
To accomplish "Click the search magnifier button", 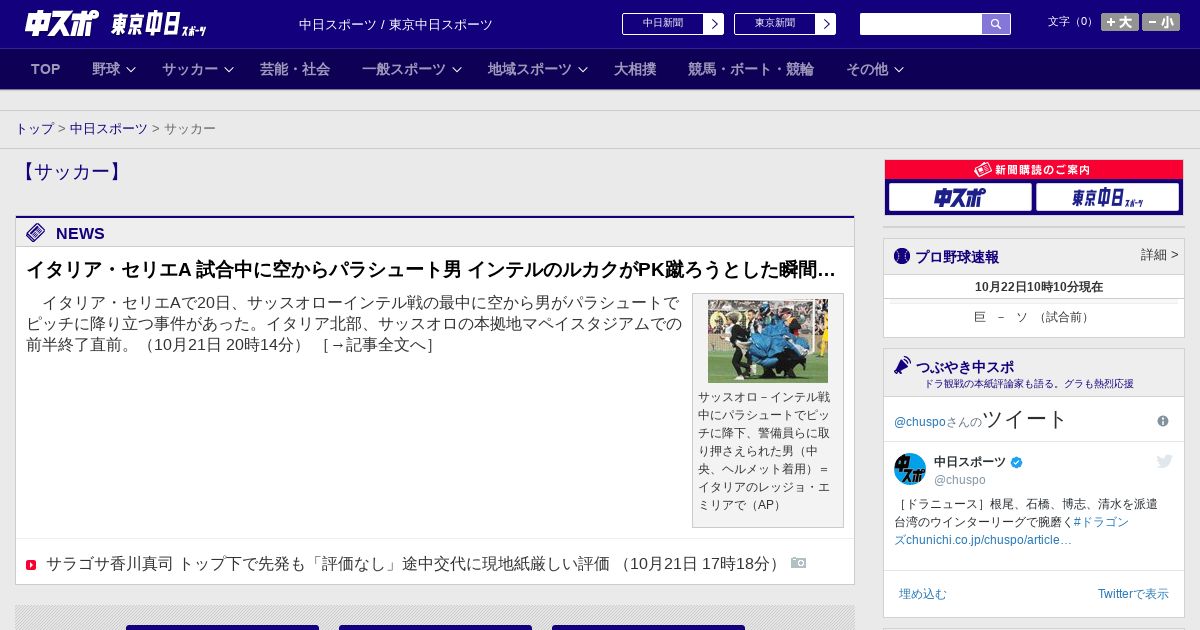I will 996,24.
